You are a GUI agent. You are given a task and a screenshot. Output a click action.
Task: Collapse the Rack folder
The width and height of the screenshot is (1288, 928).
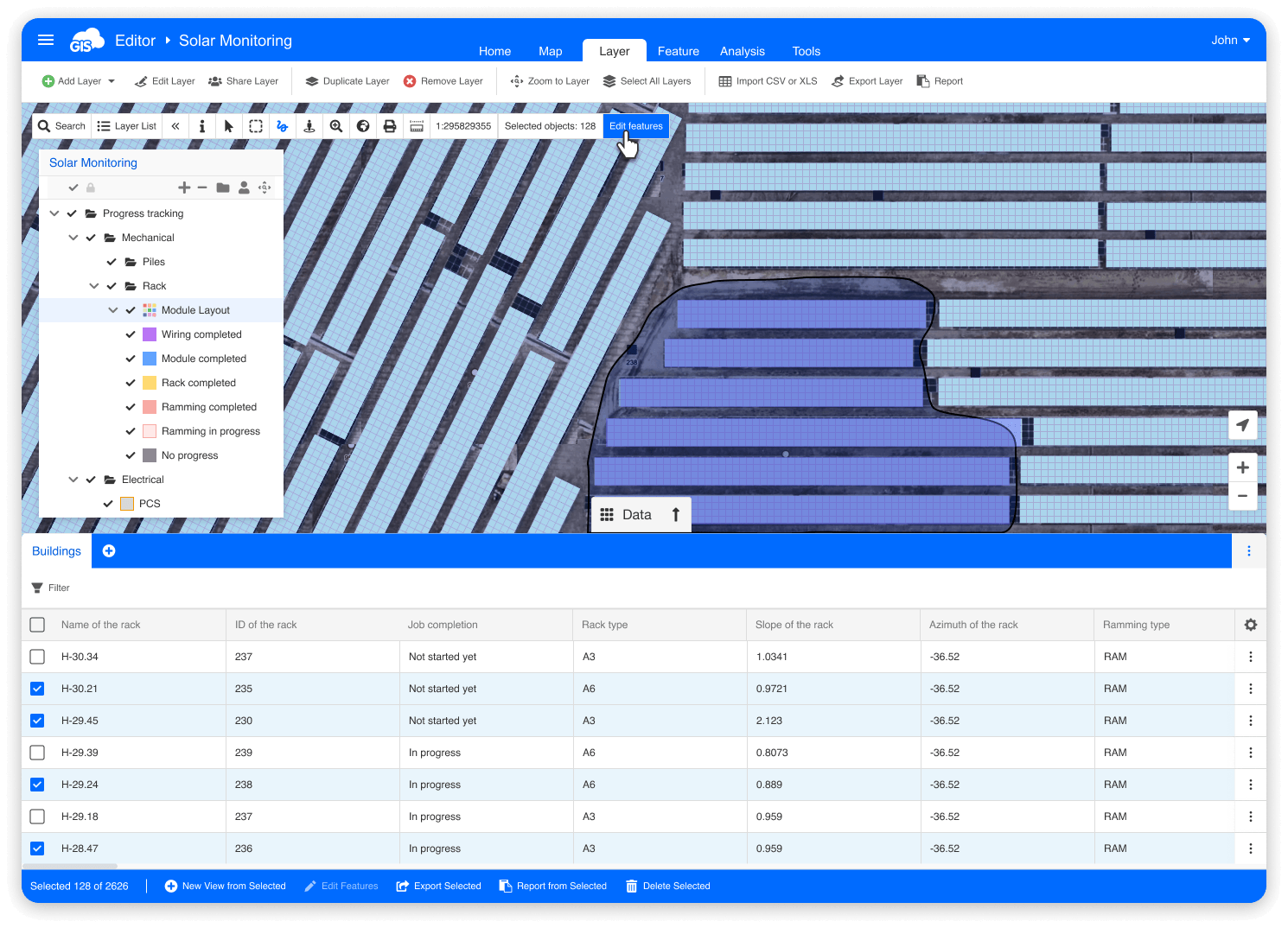point(94,286)
